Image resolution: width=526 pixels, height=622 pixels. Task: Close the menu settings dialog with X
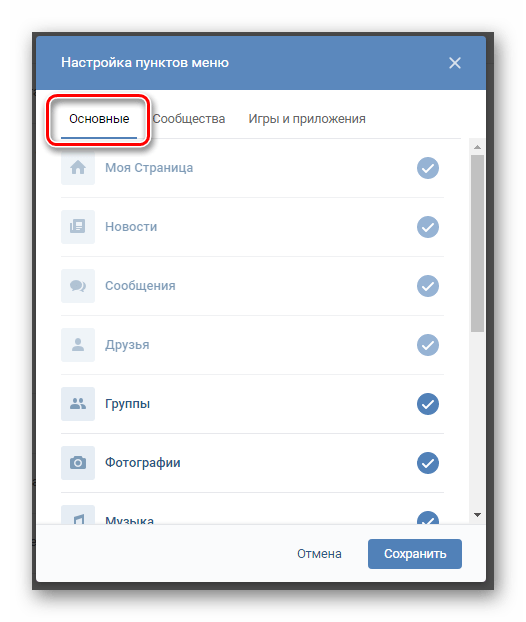[x=455, y=63]
